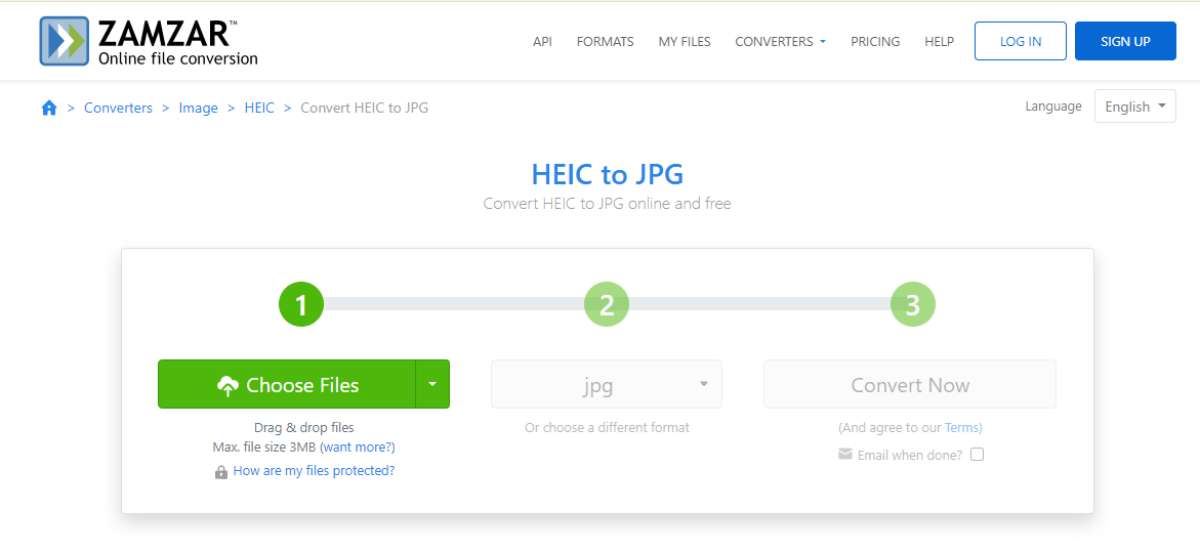Click the Online file conversion tagline
Image resolution: width=1200 pixels, height=554 pixels.
point(178,58)
